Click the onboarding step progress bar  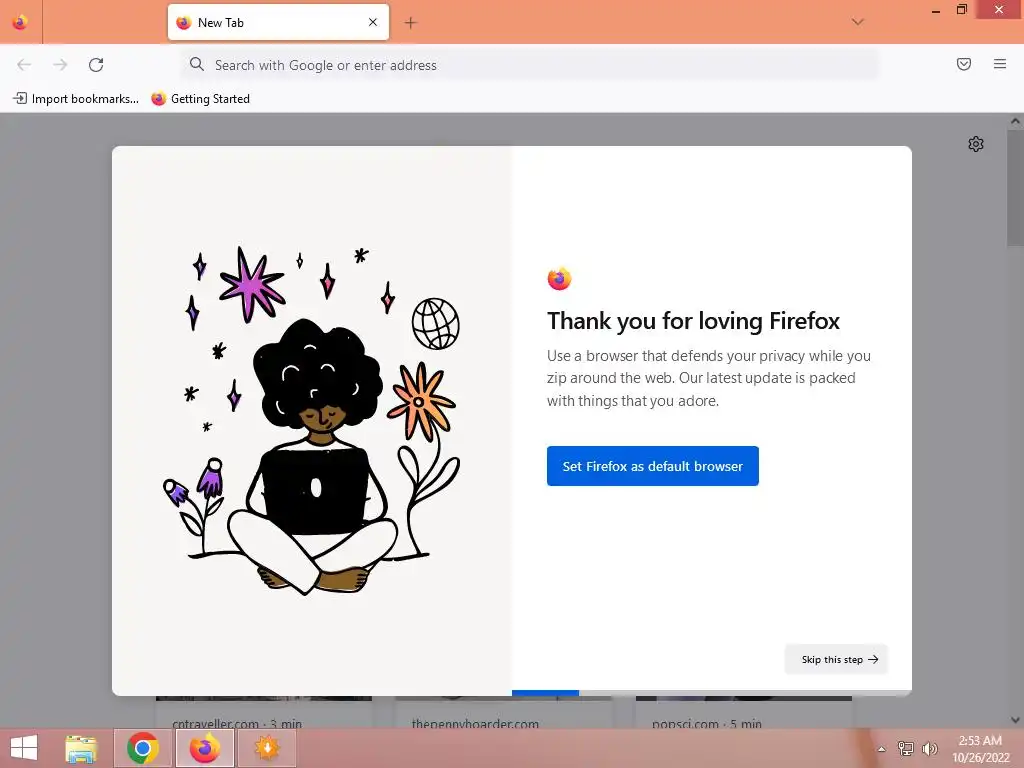711,693
